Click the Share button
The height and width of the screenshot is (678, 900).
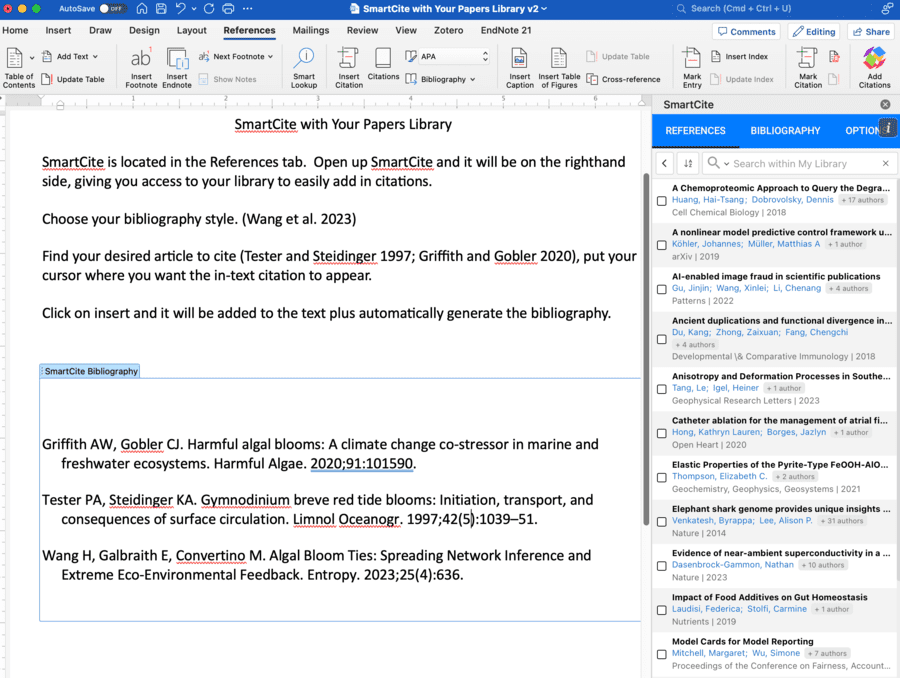point(871,32)
